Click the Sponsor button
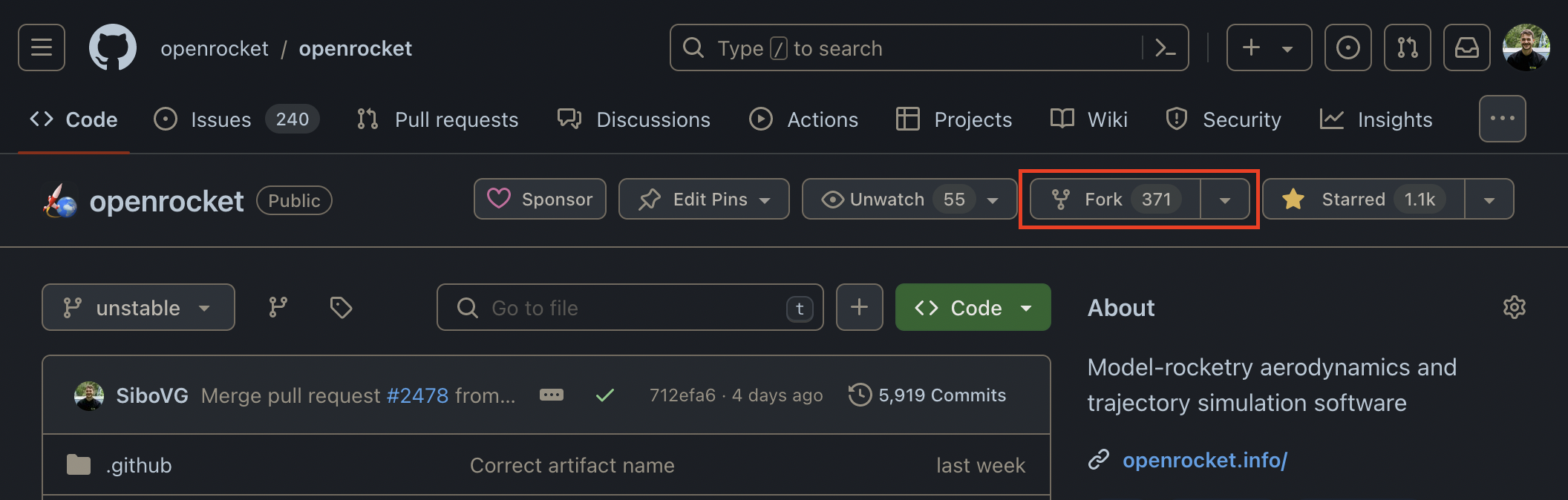The height and width of the screenshot is (500, 1568). pos(540,200)
